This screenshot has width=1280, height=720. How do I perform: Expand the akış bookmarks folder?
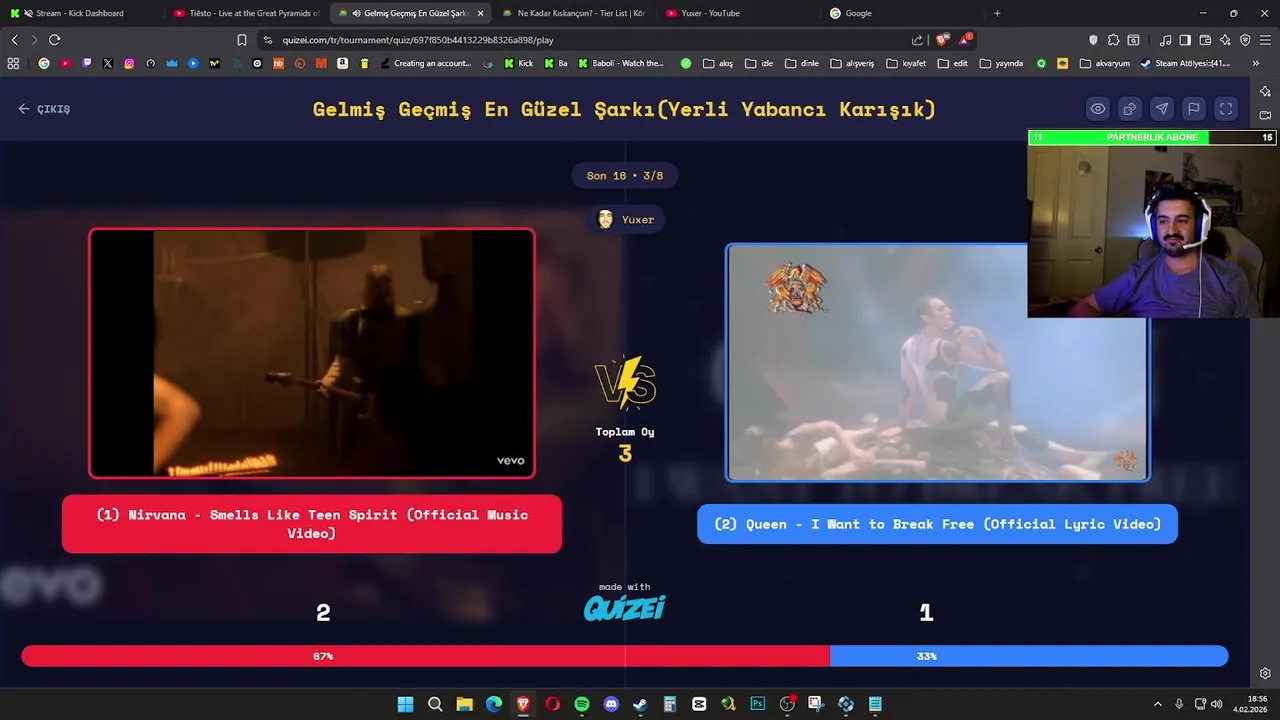[x=718, y=63]
